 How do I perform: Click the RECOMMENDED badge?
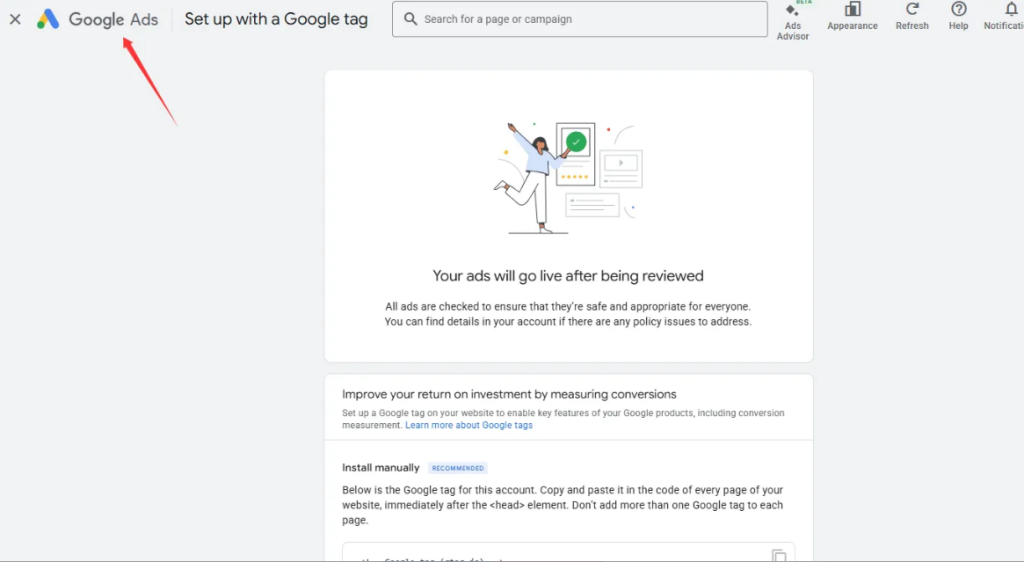(x=458, y=468)
